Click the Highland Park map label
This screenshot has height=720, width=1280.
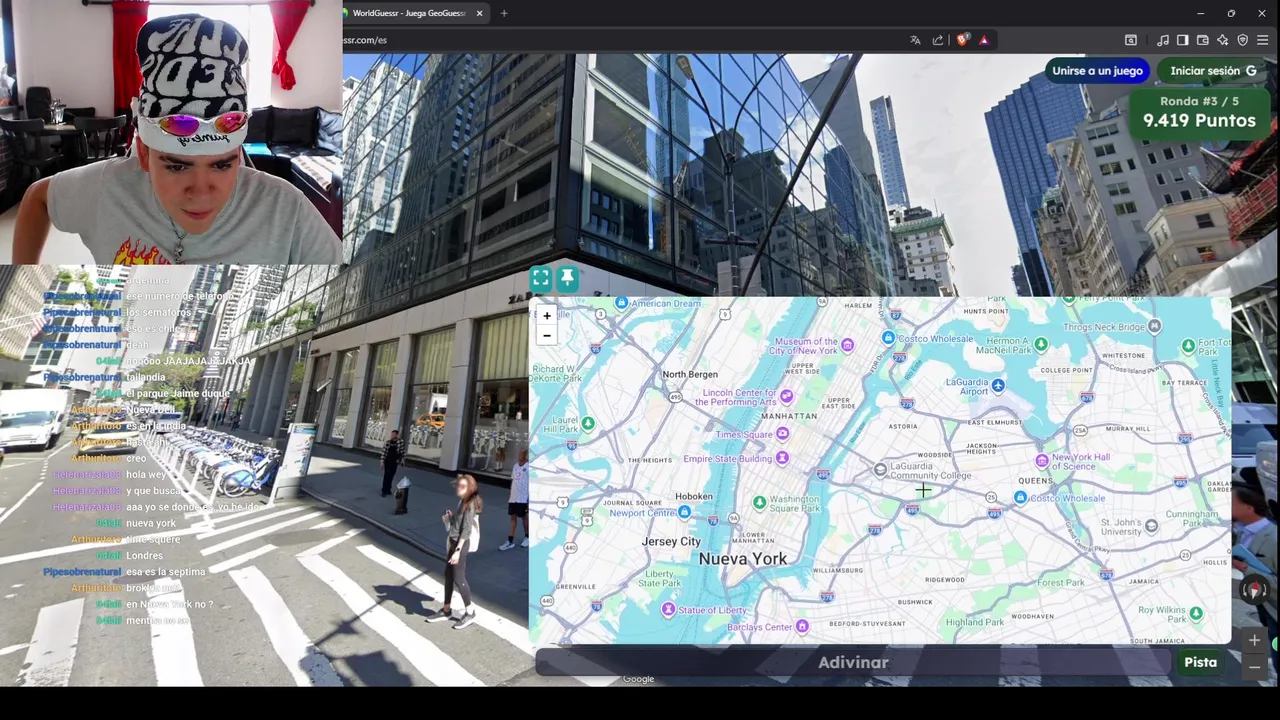974,622
